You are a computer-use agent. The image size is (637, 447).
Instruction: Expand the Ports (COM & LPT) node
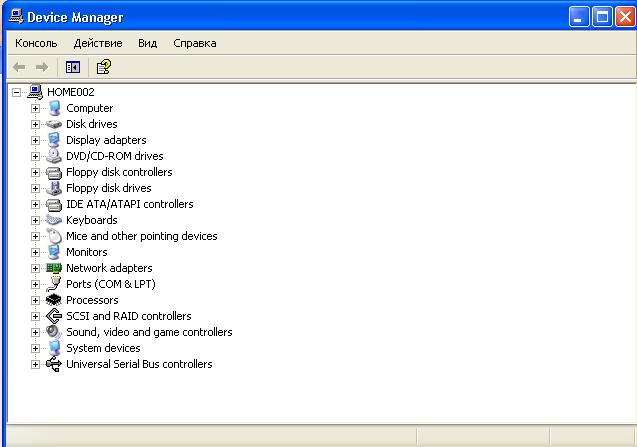pos(35,284)
